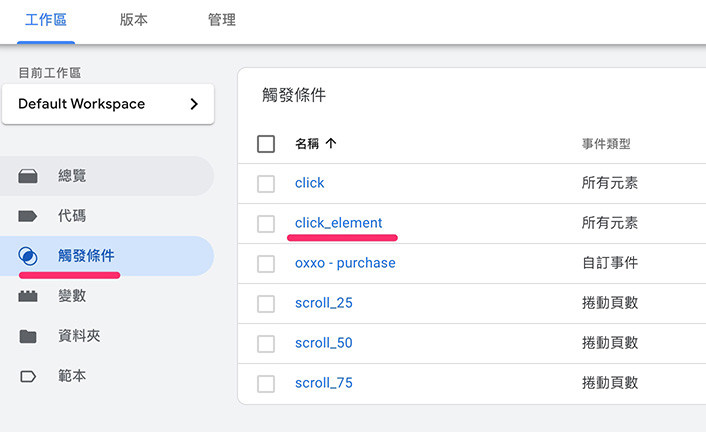Click the 名稱 sort arrow
The height and width of the screenshot is (432, 706).
click(x=331, y=144)
